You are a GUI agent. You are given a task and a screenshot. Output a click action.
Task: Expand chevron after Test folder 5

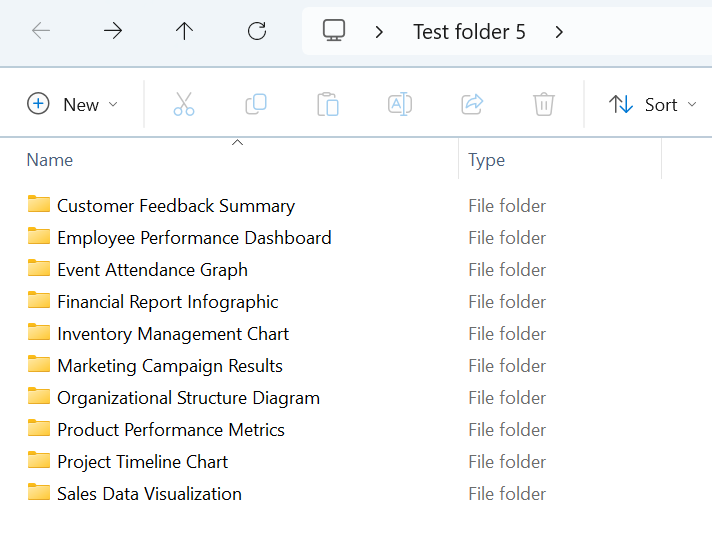pyautogui.click(x=559, y=32)
